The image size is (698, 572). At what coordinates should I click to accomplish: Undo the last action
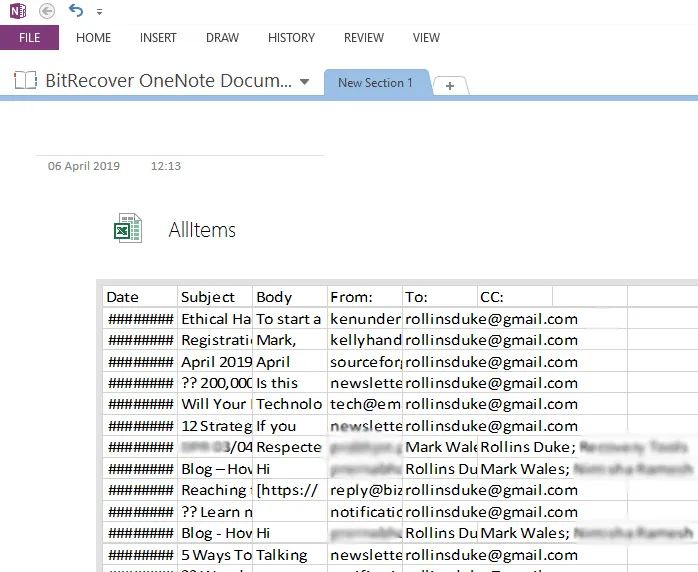click(x=76, y=11)
